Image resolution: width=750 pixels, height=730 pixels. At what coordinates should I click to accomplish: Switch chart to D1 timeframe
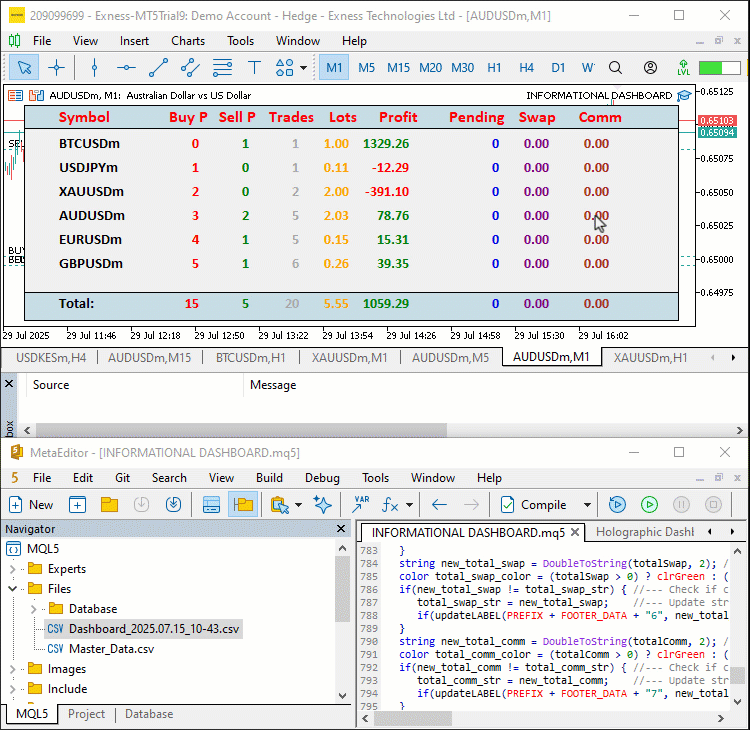pyautogui.click(x=558, y=67)
